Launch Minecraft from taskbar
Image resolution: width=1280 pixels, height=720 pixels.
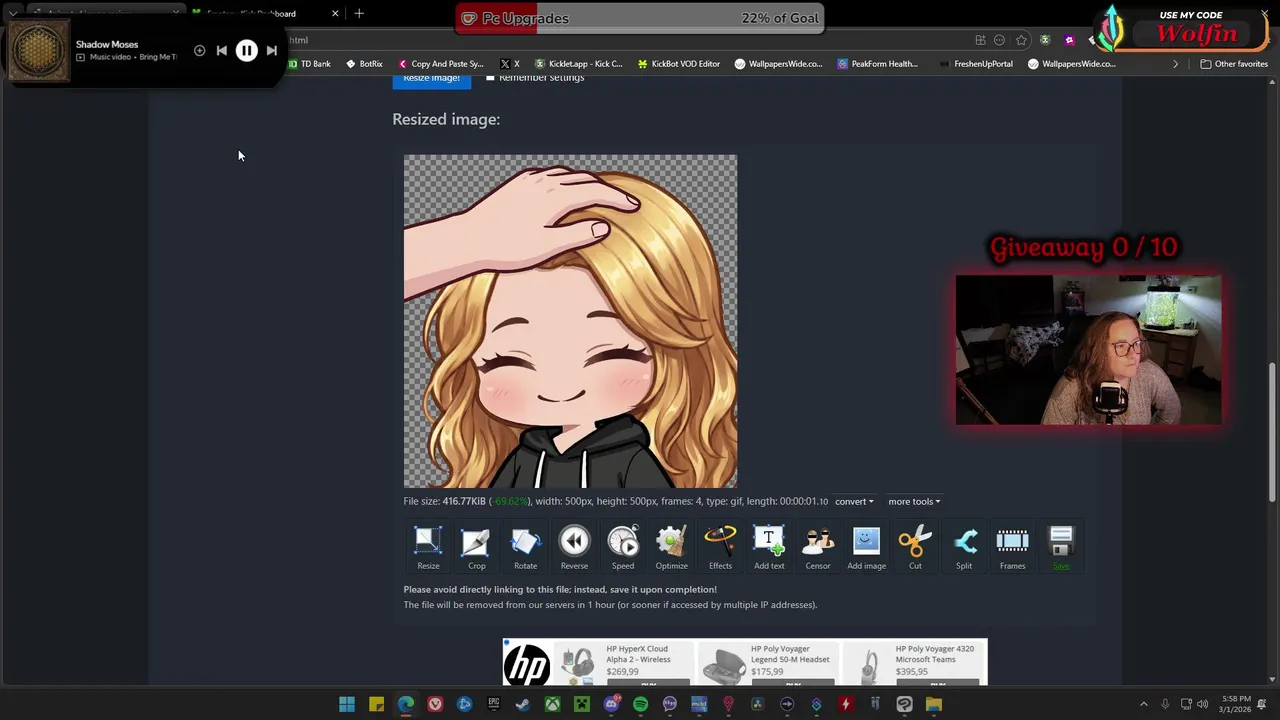point(581,704)
